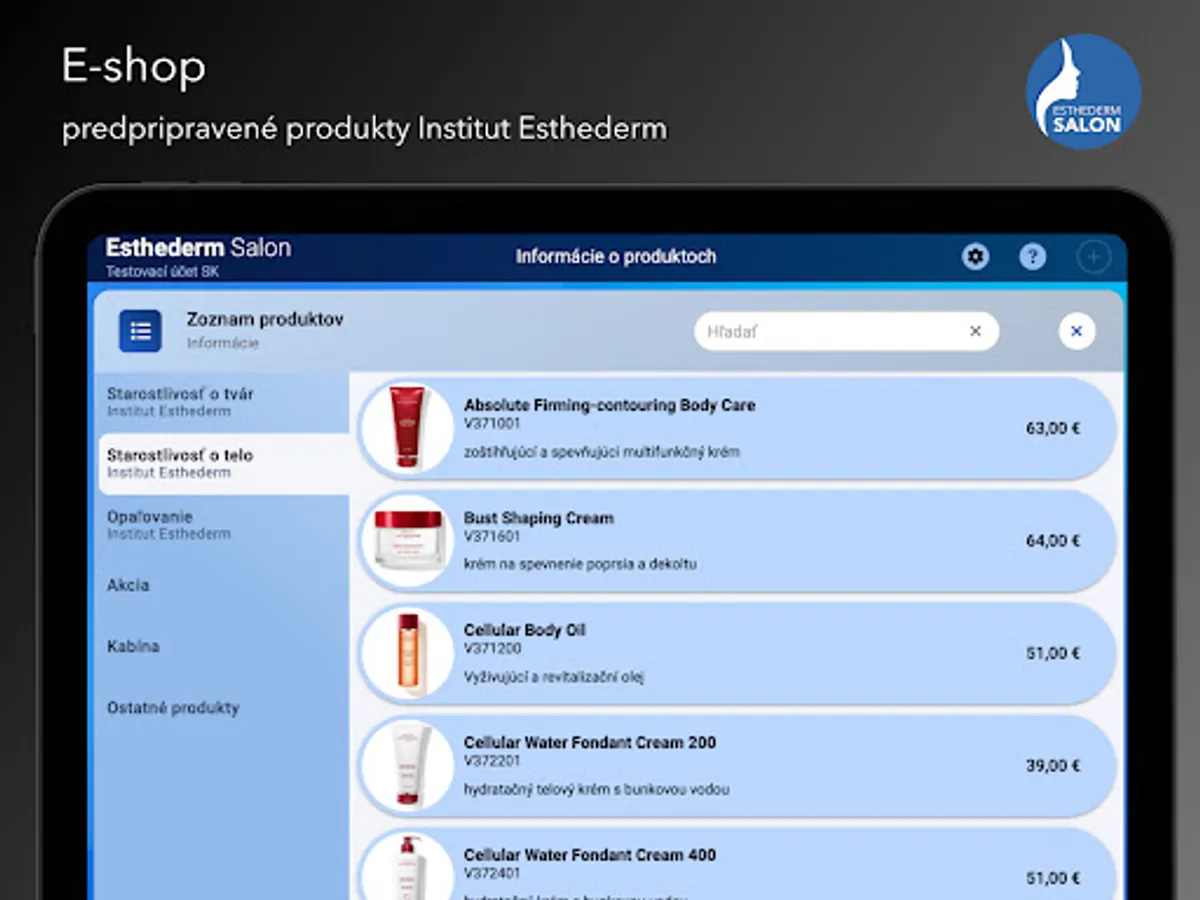Viewport: 1200px width, 900px height.
Task: Click the Esthederm Salon logo badge
Action: tap(1083, 91)
